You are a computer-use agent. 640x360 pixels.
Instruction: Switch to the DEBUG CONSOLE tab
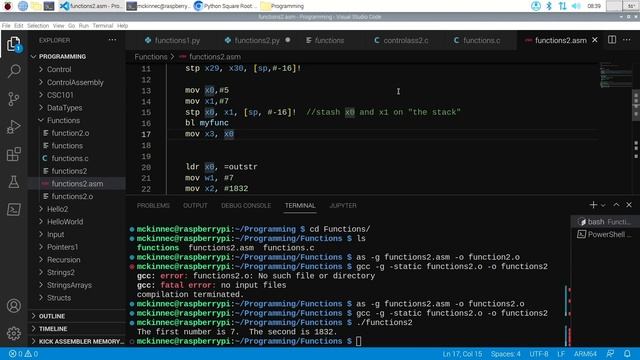246,206
